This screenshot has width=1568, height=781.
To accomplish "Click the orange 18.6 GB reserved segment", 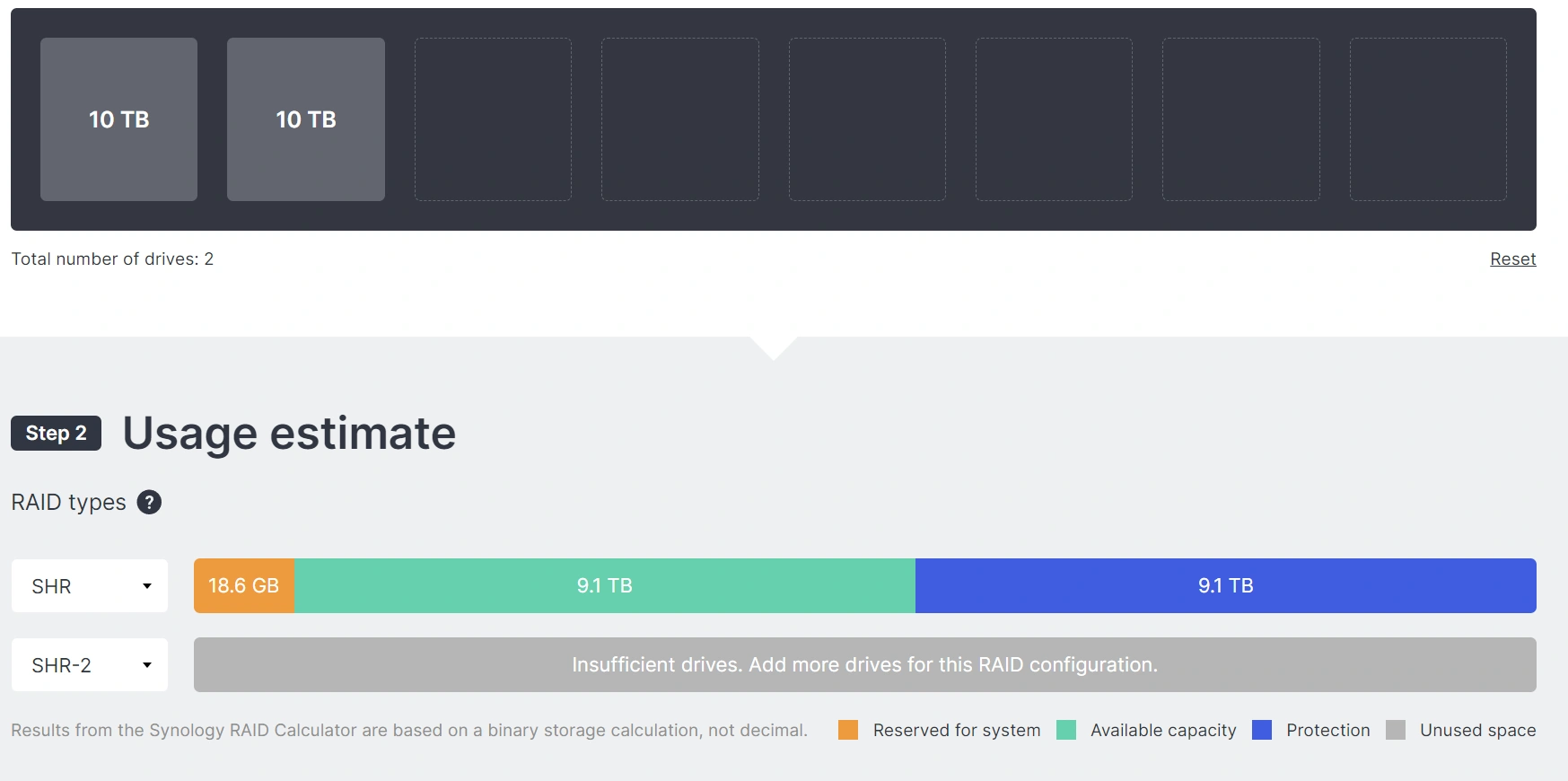I will [x=244, y=586].
